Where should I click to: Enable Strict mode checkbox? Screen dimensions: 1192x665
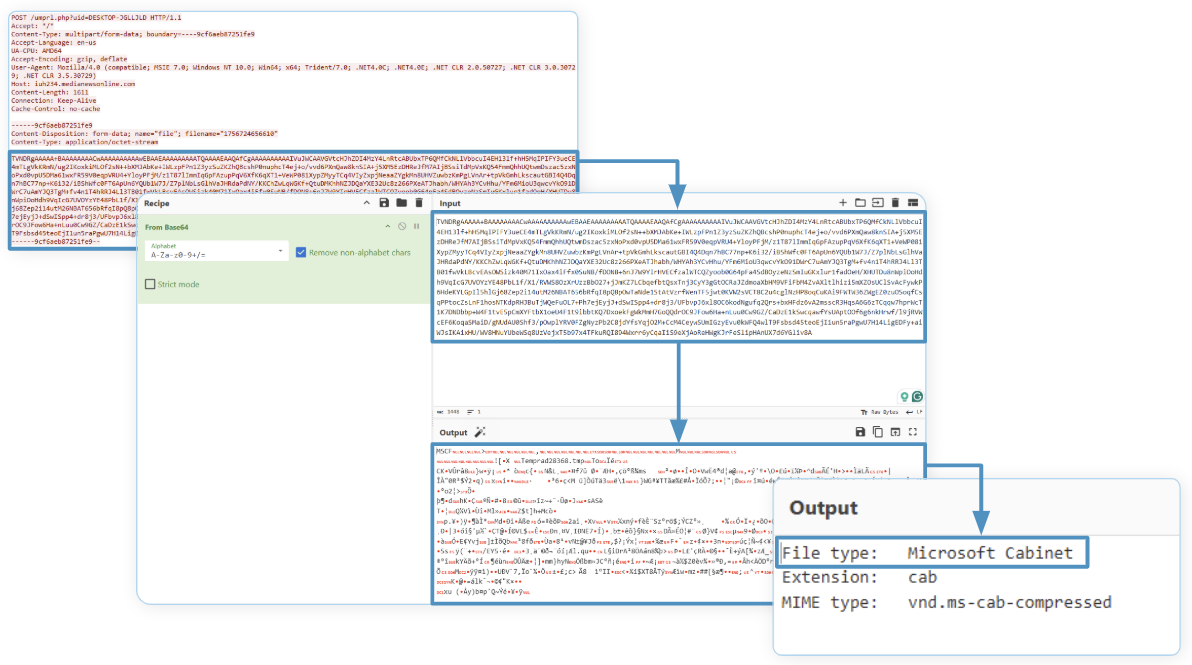(150, 285)
